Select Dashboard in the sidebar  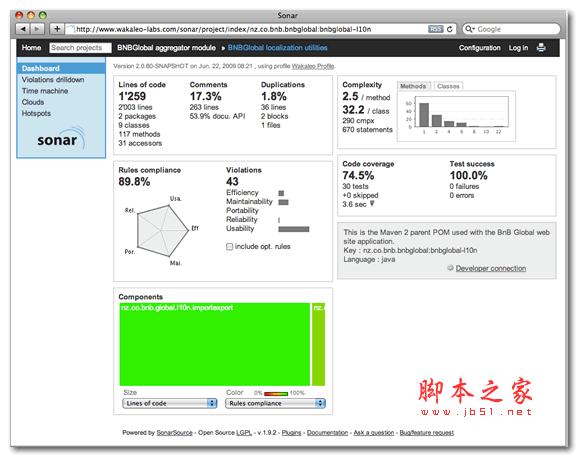click(61, 68)
